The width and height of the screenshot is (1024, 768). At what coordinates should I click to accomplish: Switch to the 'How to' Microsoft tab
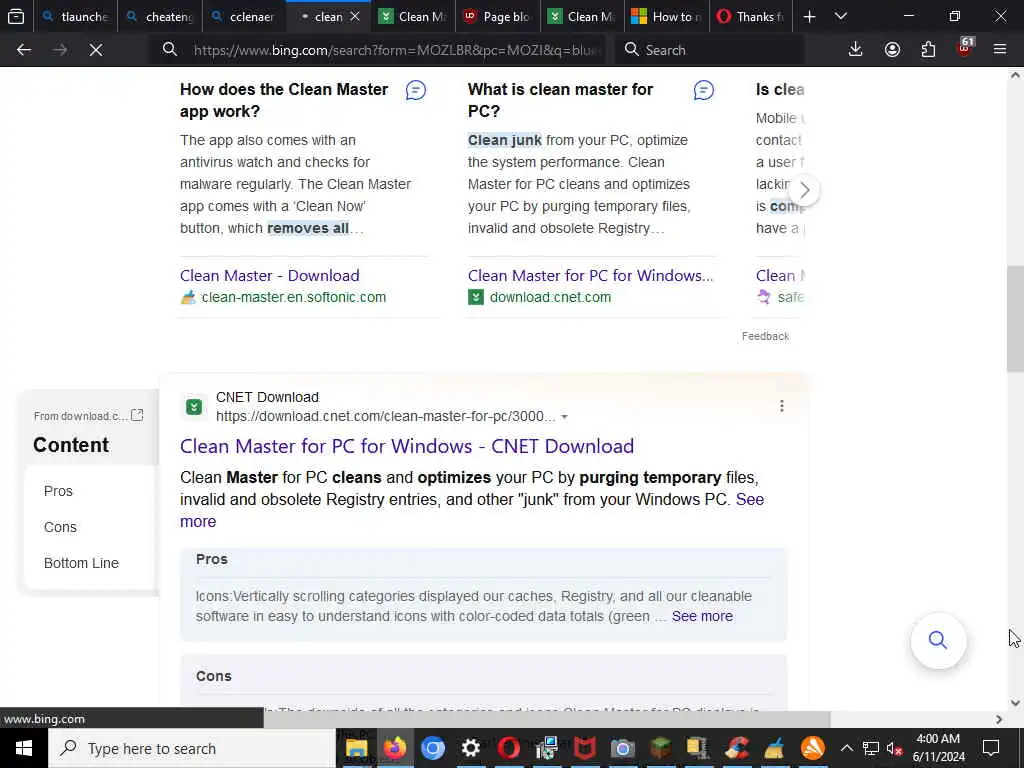[x=666, y=16]
